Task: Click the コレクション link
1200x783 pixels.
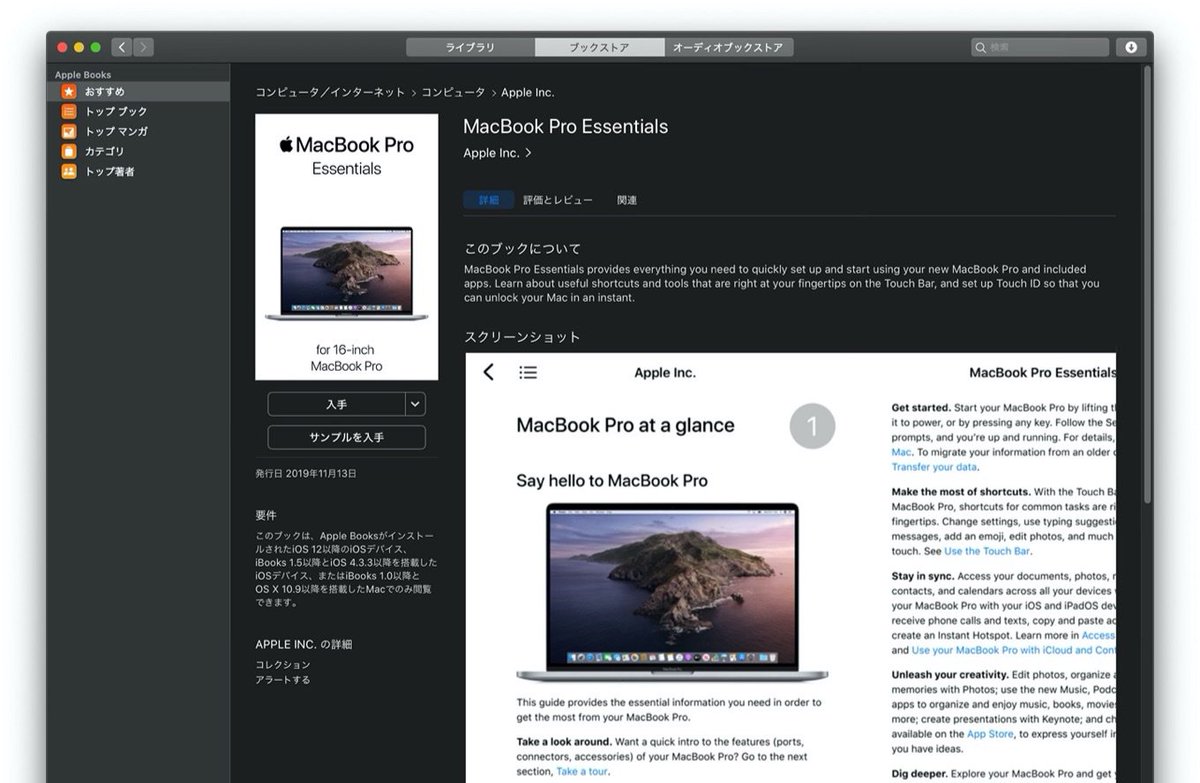Action: pos(283,665)
